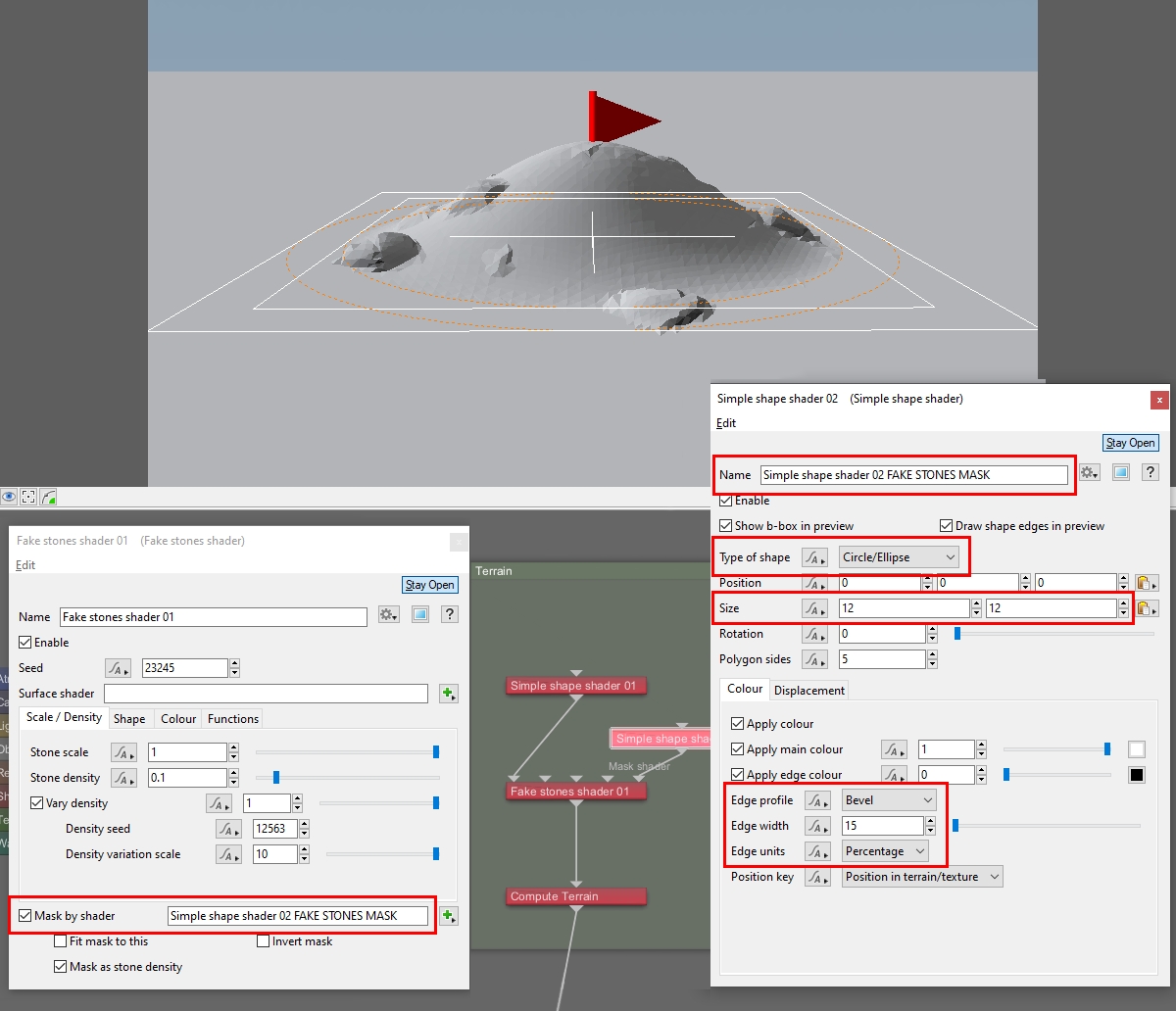Toggle the Apply main colour checkbox

[x=738, y=749]
